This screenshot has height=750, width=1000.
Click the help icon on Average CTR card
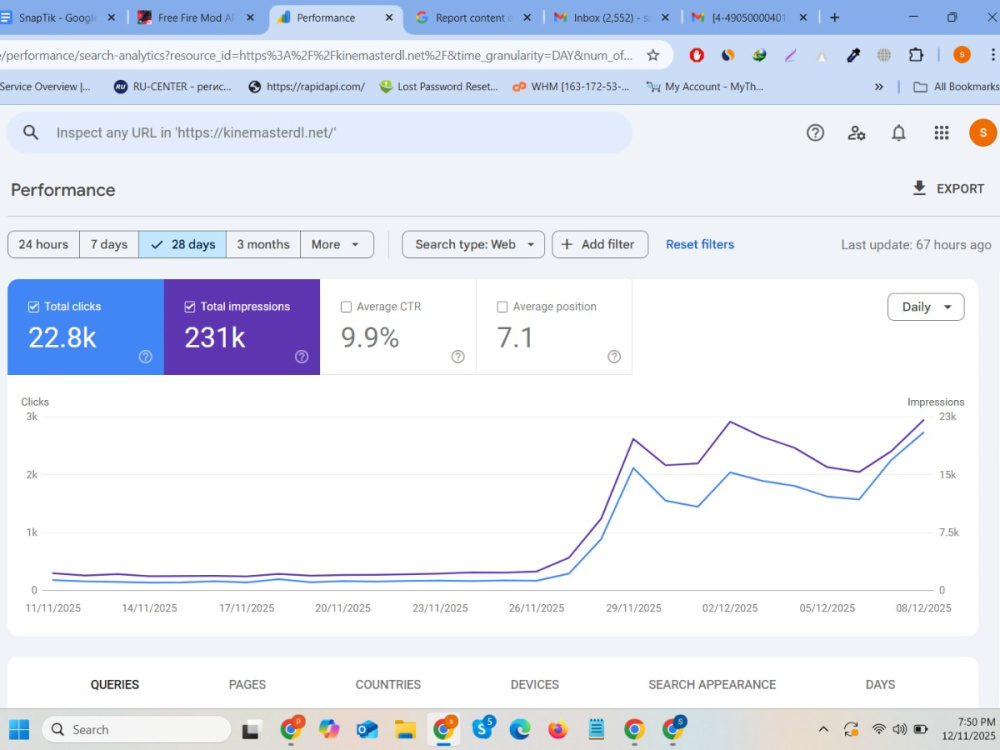click(x=458, y=357)
